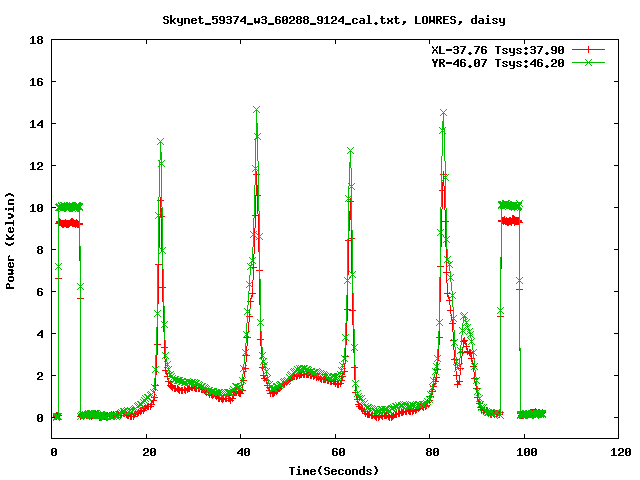The width and height of the screenshot is (640, 480).
Task: Click the y-axis tick label 12
Action: (37, 166)
